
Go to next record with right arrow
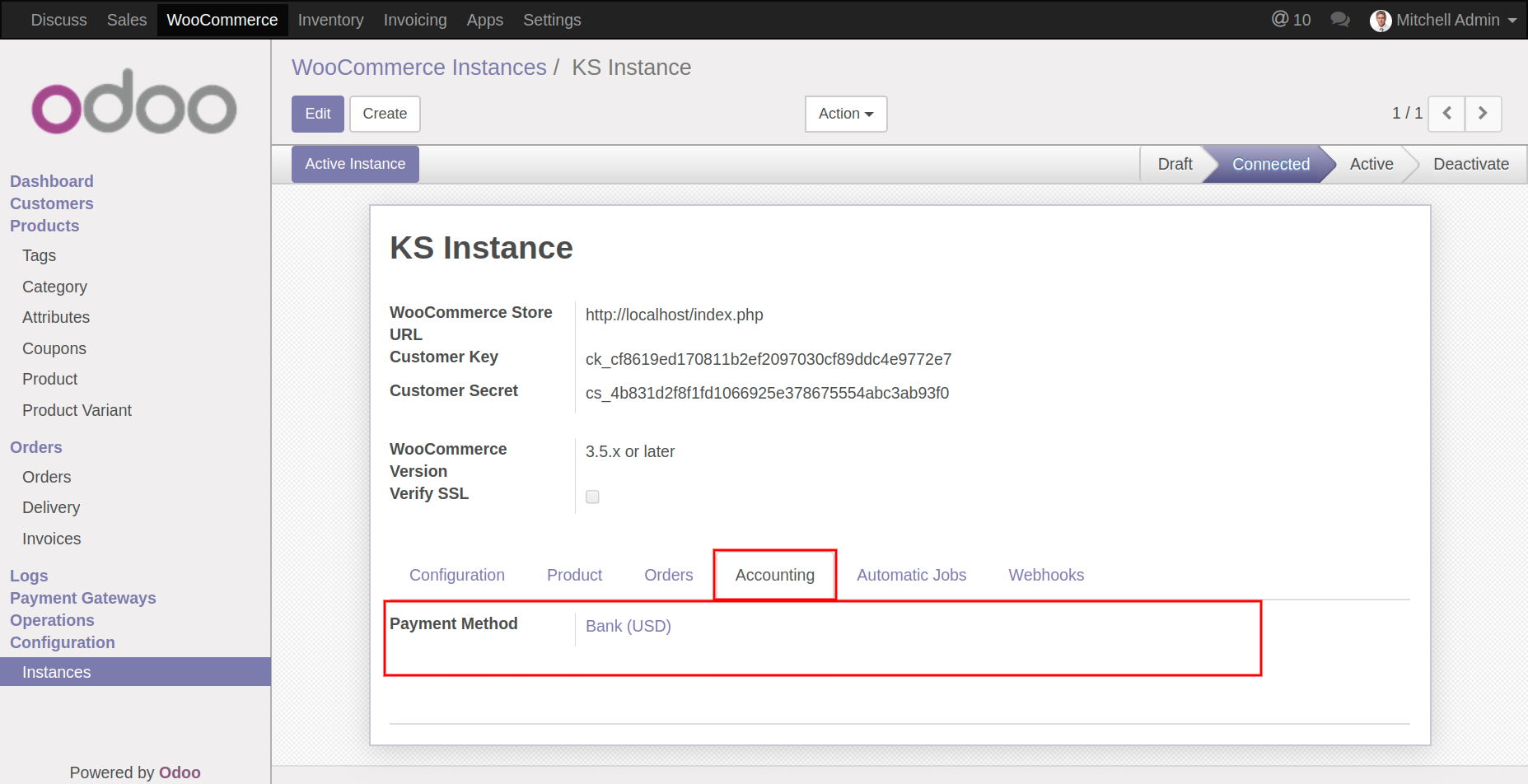point(1483,114)
